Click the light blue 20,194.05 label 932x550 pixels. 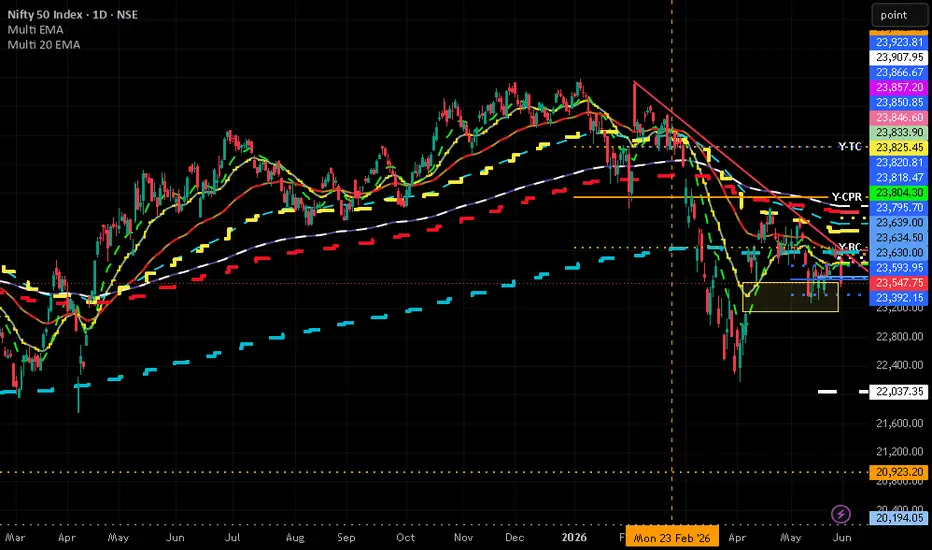(898, 518)
